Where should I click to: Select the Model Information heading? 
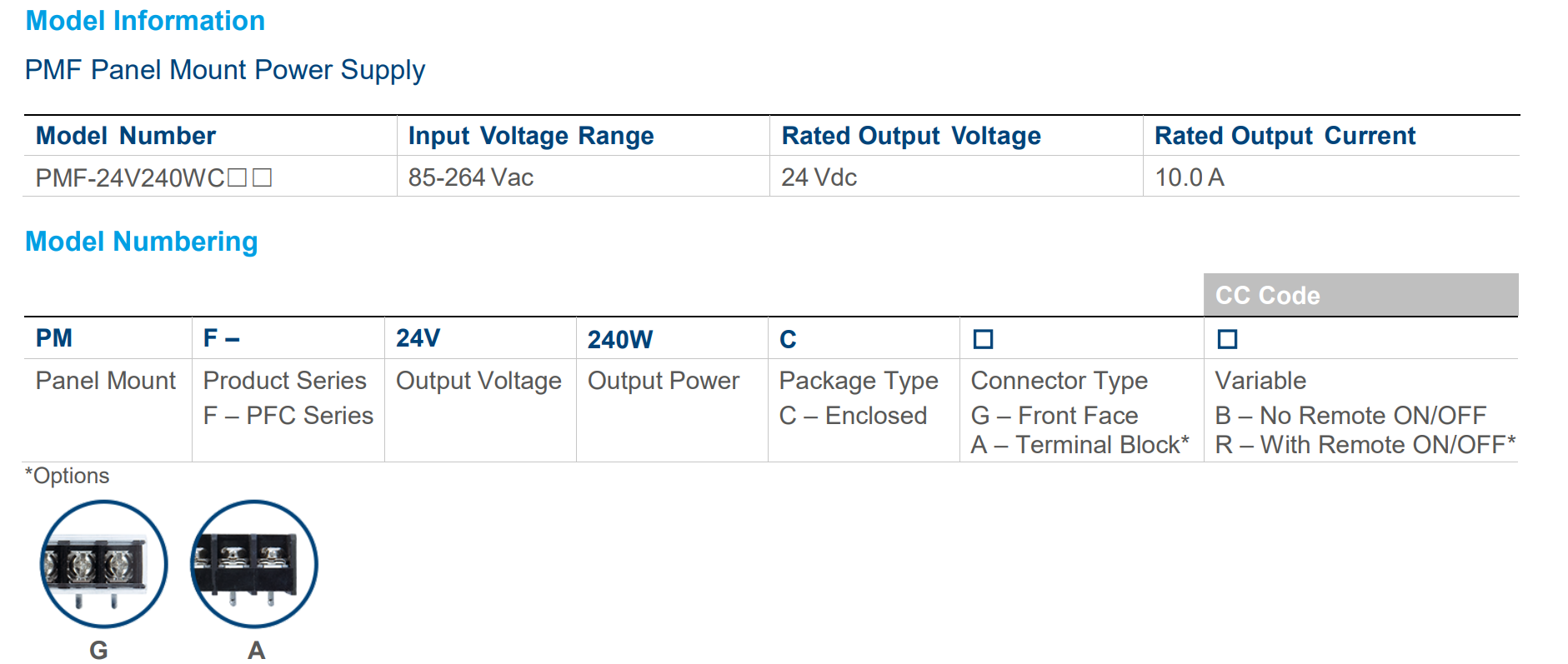click(x=145, y=21)
